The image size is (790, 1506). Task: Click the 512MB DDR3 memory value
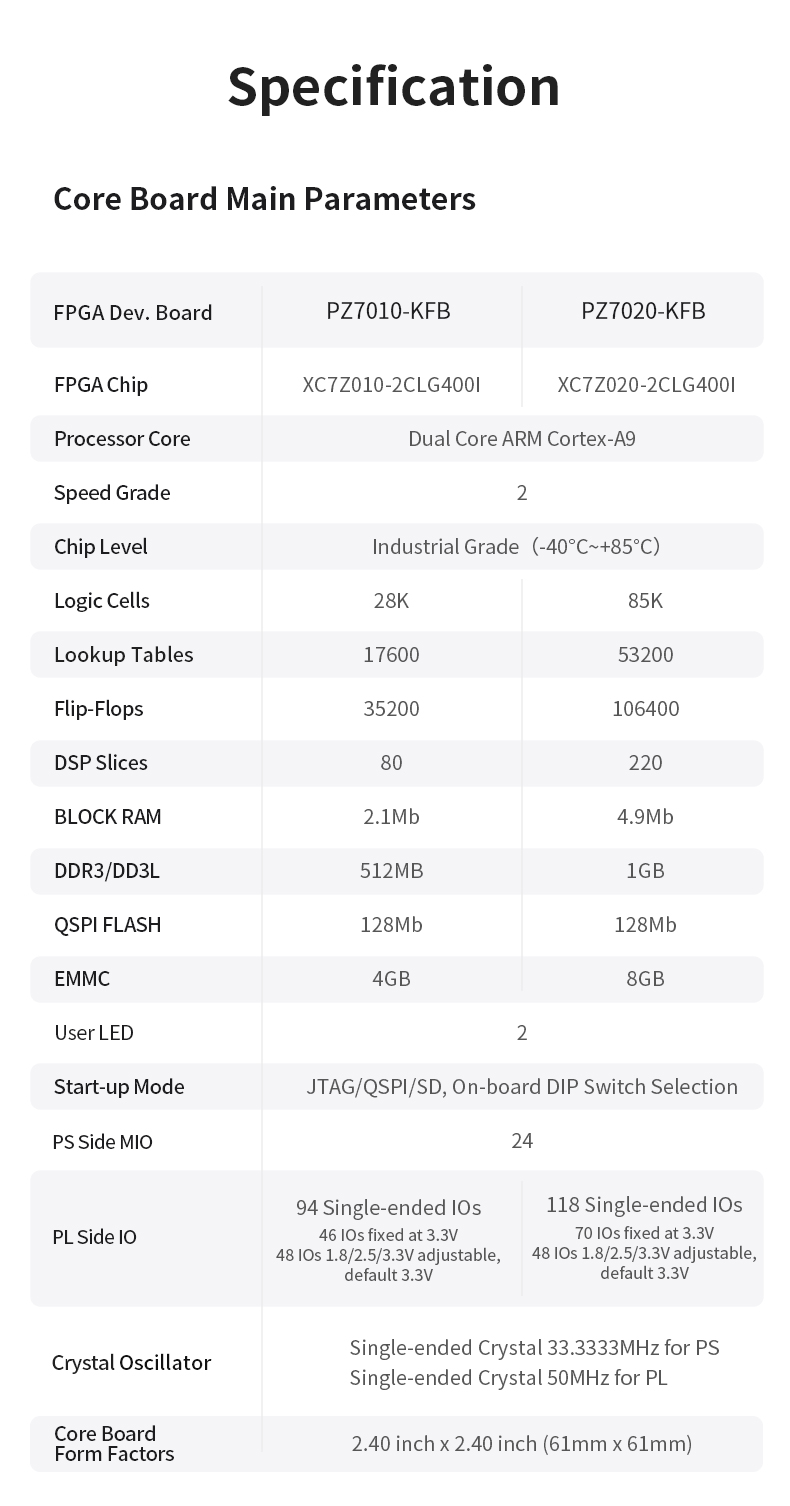click(391, 871)
